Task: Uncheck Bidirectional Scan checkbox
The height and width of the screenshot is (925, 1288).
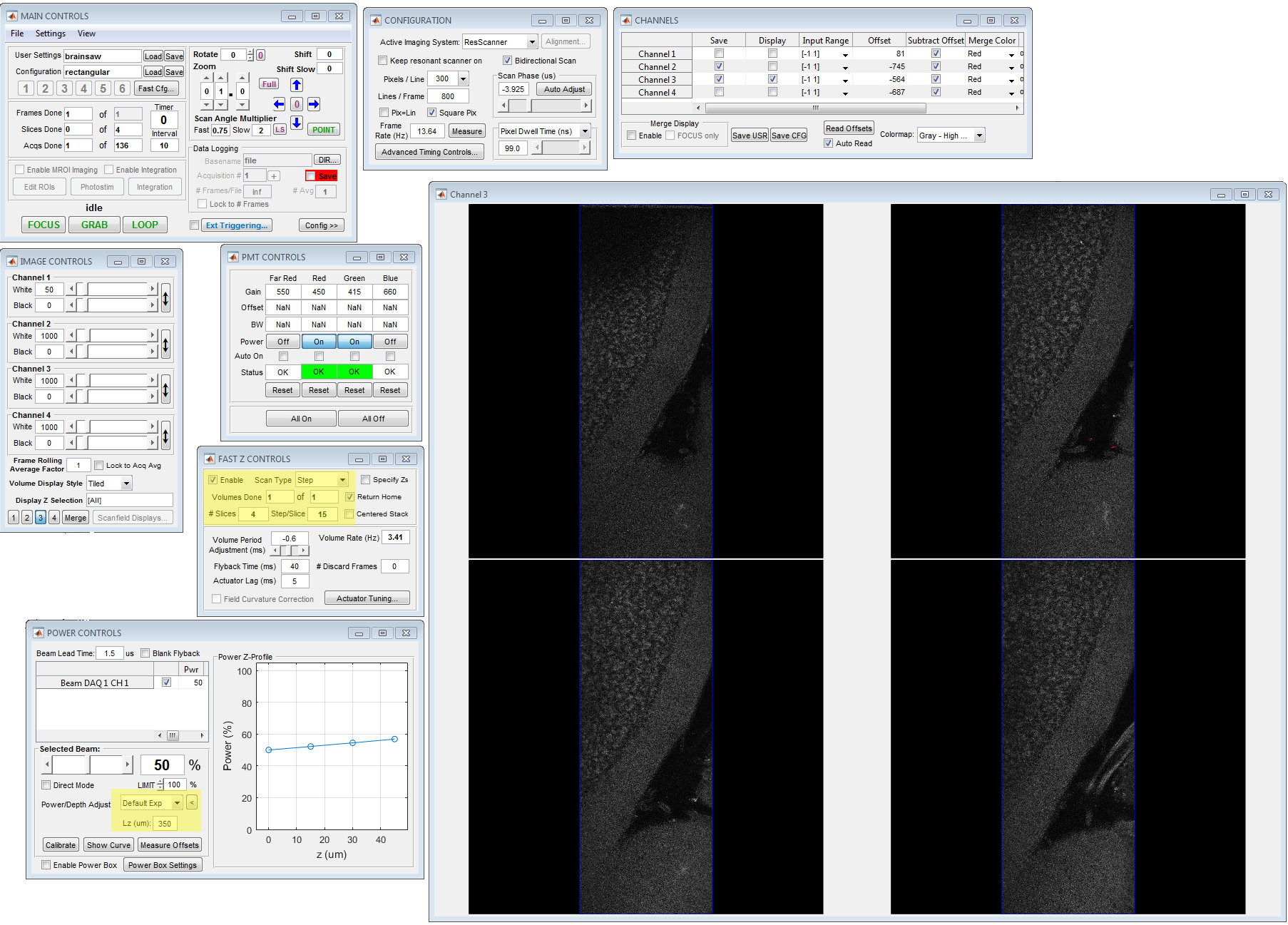Action: coord(507,61)
